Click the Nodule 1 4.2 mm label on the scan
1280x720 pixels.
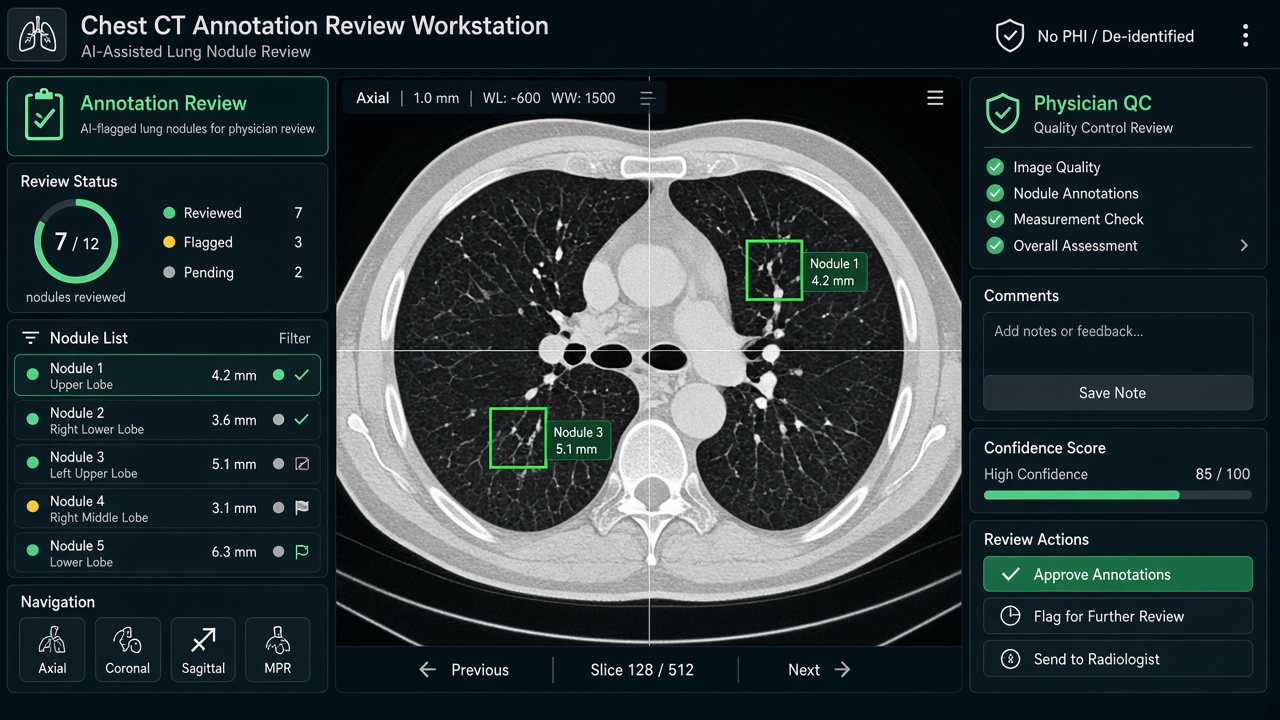[x=834, y=272]
